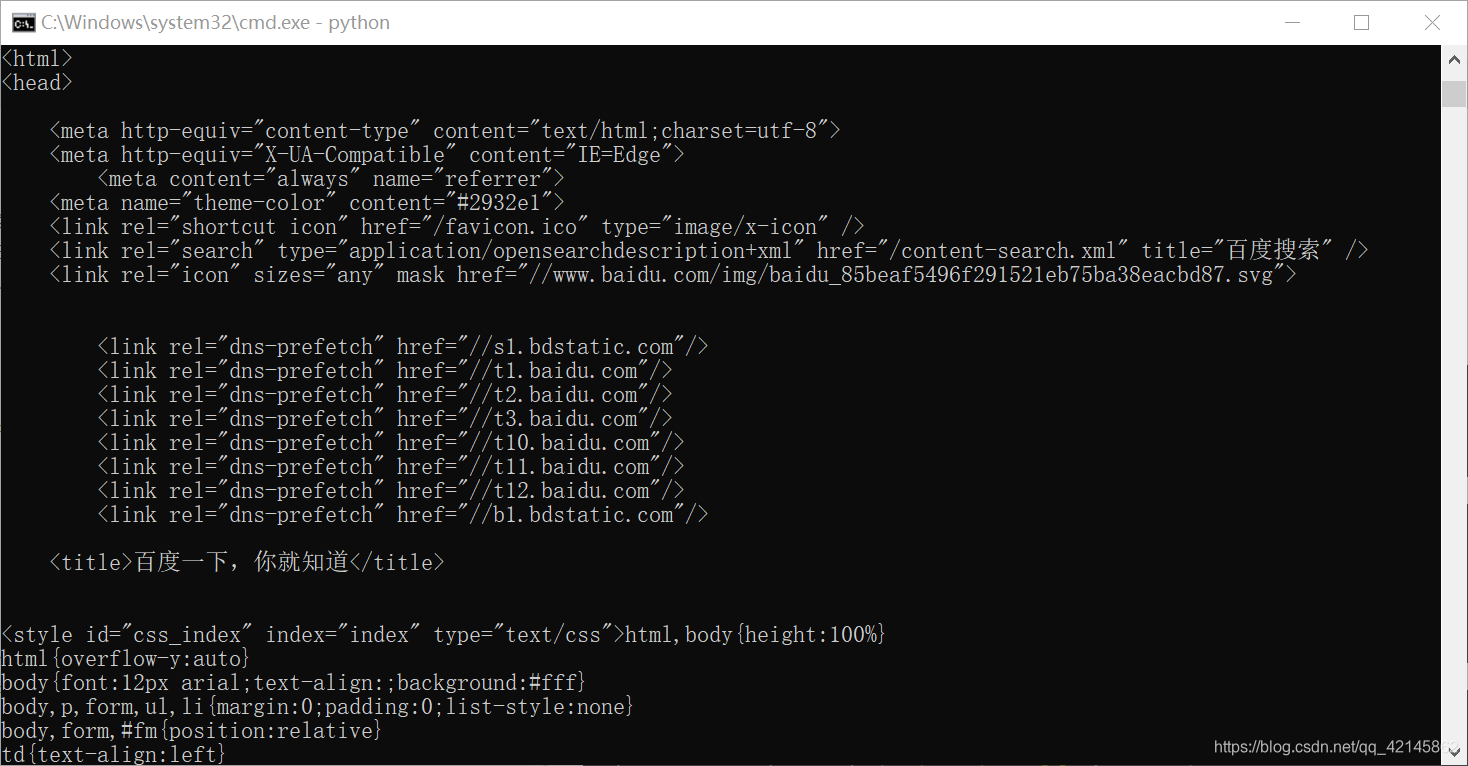Click the dns-prefetch t10.baidu.com line
This screenshot has width=1468, height=766.
(391, 443)
